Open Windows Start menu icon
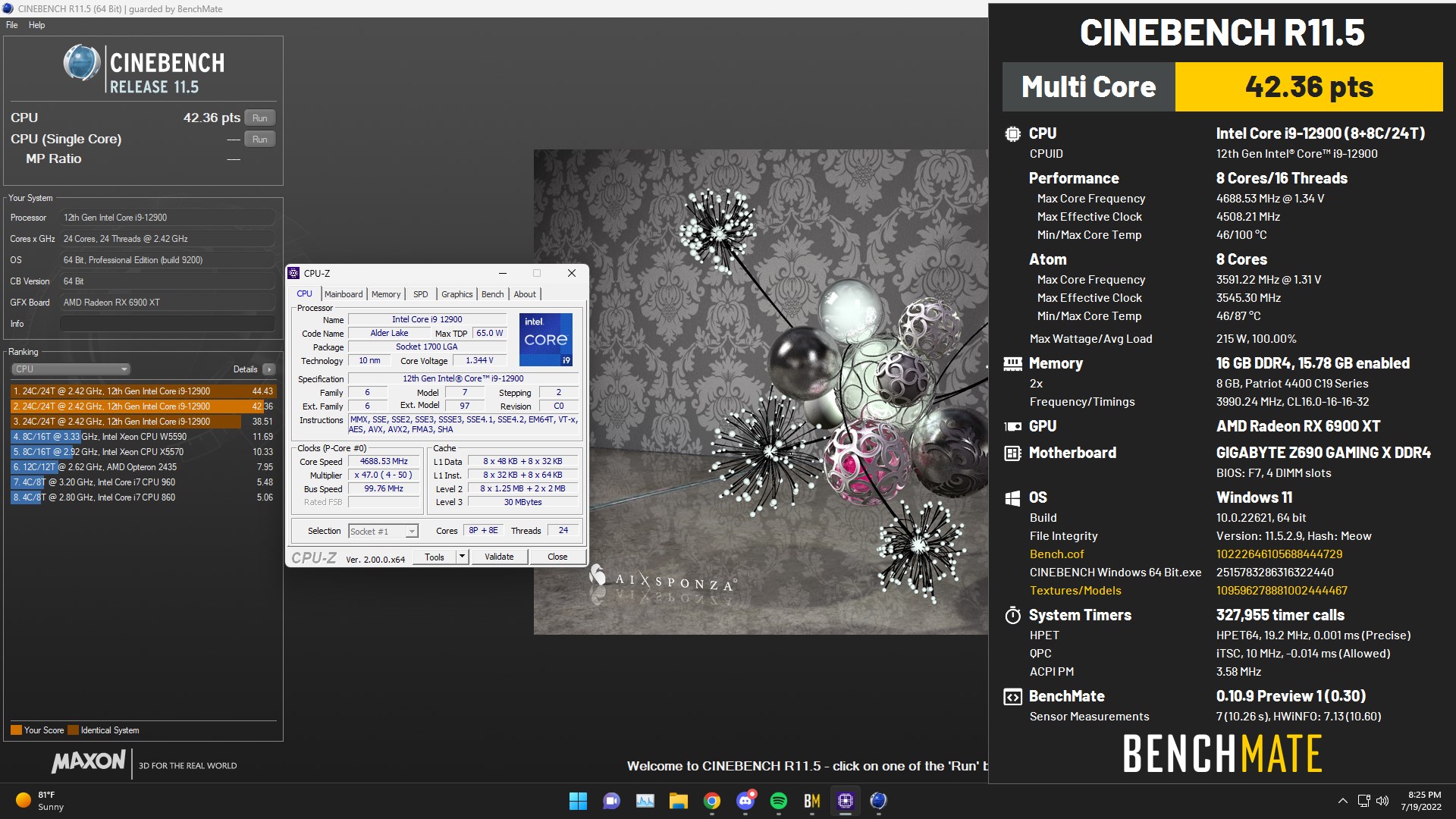Screen dimensions: 1456x819 coord(578,801)
